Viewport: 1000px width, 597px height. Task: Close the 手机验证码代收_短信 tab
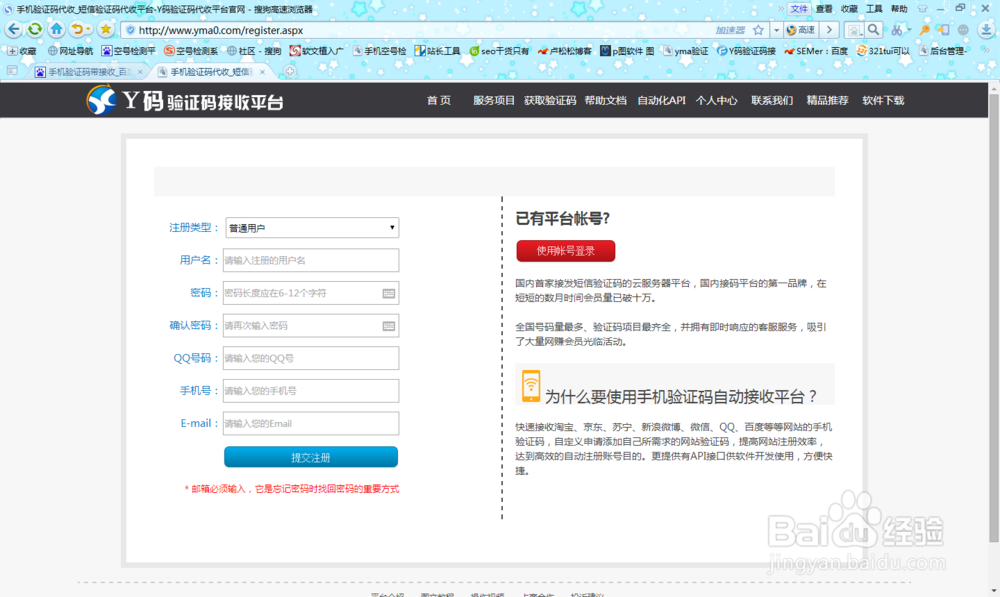pyautogui.click(x=262, y=72)
